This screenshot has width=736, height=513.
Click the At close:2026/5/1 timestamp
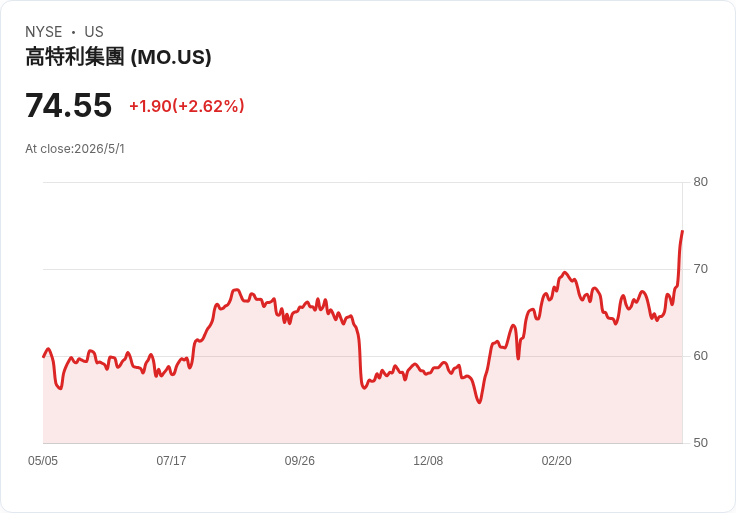(75, 149)
